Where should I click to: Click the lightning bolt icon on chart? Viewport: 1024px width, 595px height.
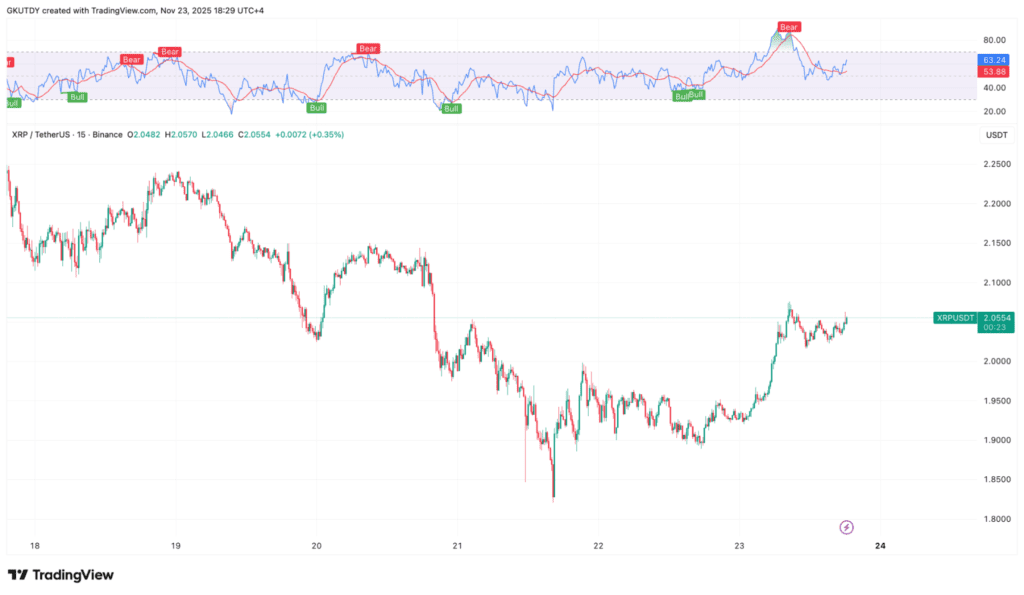847,527
